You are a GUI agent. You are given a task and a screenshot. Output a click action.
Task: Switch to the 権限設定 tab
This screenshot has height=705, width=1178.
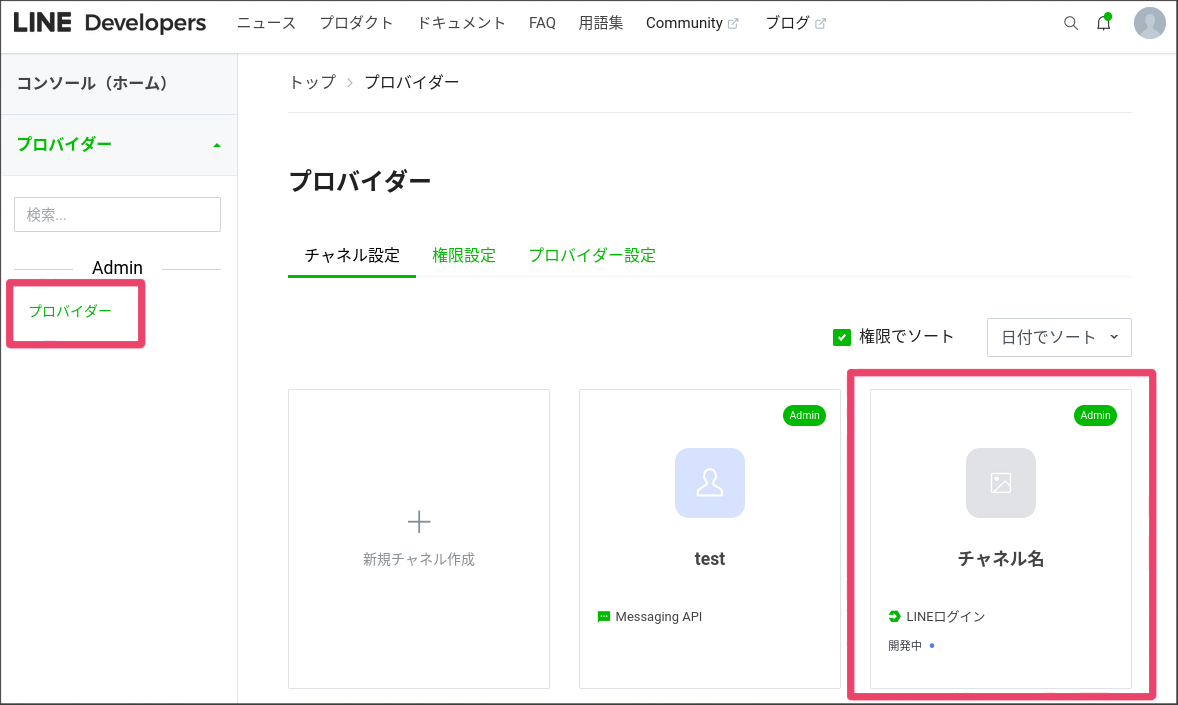(464, 255)
